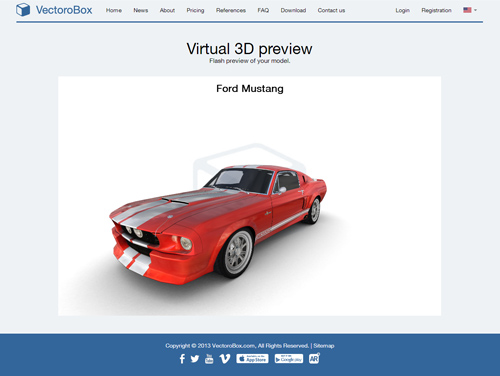The image size is (500, 376).
Task: Go to the Home menu item
Action: [114, 10]
